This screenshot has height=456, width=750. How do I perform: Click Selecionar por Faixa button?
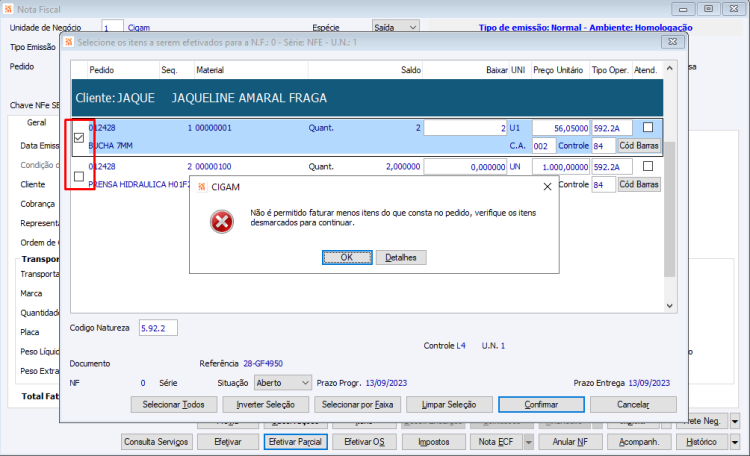[357, 405]
